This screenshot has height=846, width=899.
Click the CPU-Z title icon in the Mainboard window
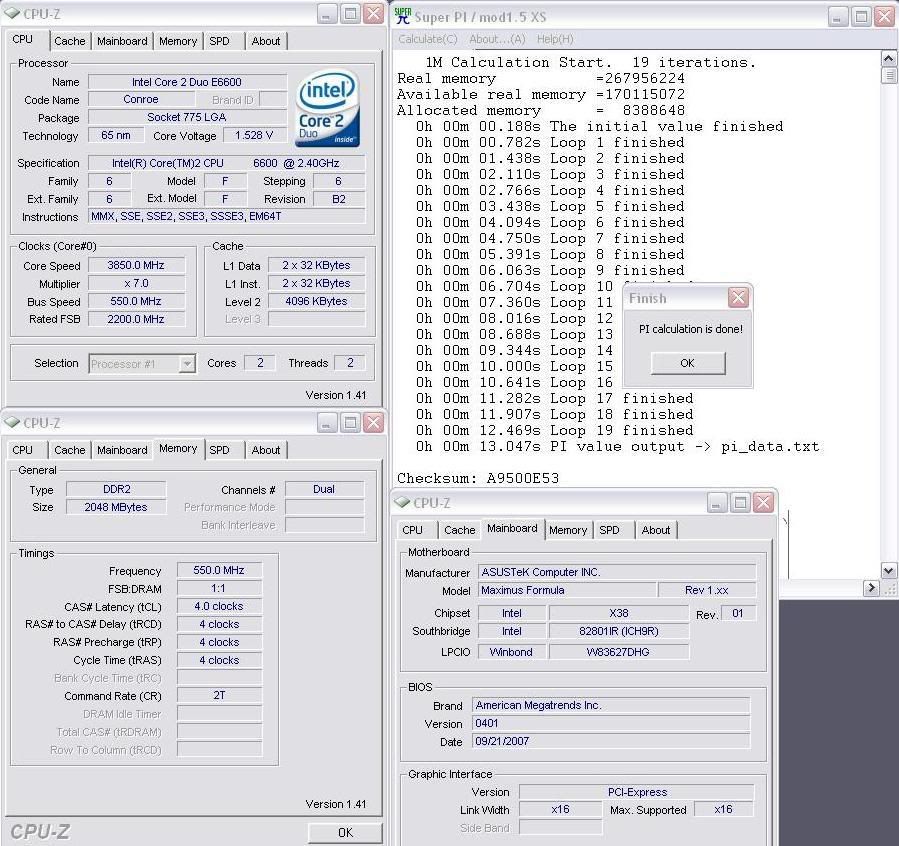pos(402,503)
